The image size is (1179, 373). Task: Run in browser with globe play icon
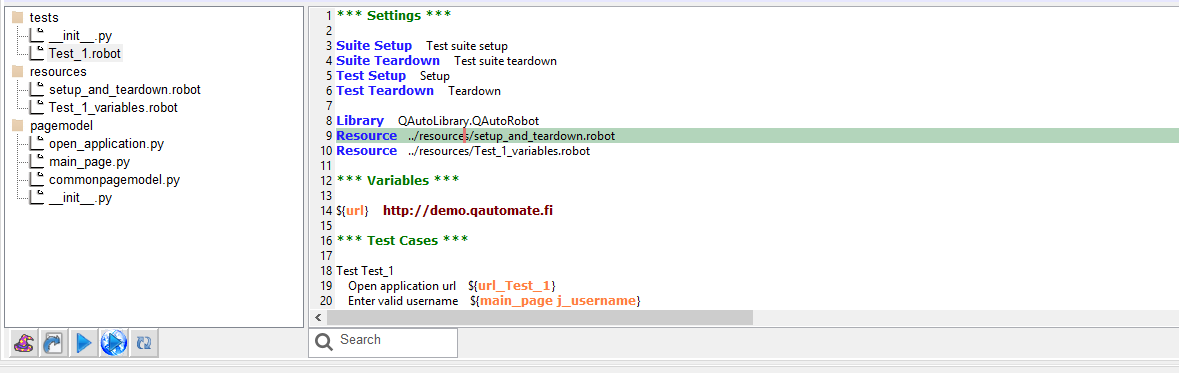coord(114,343)
